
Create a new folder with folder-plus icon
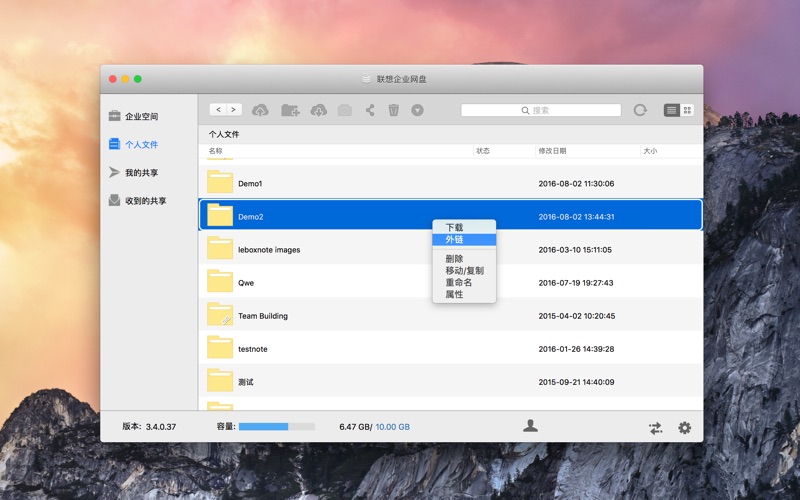[x=290, y=110]
